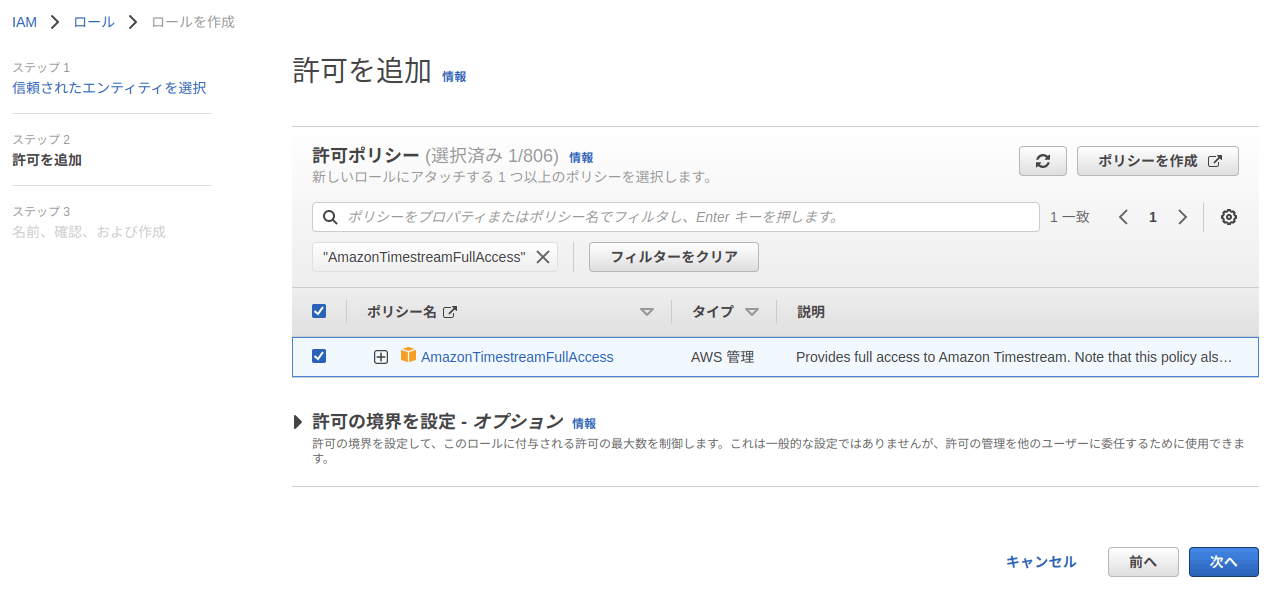This screenshot has width=1280, height=609.
Task: Click the 説明 column header
Action: [811, 312]
